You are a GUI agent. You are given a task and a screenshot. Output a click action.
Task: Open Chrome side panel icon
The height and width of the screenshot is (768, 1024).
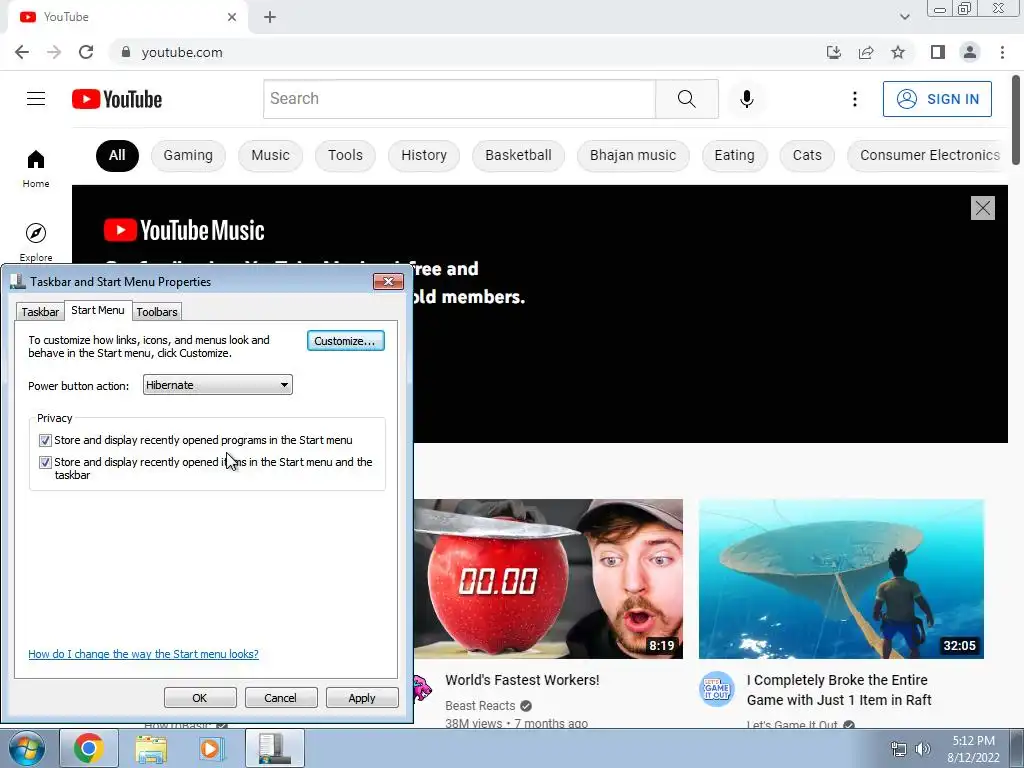click(x=938, y=52)
